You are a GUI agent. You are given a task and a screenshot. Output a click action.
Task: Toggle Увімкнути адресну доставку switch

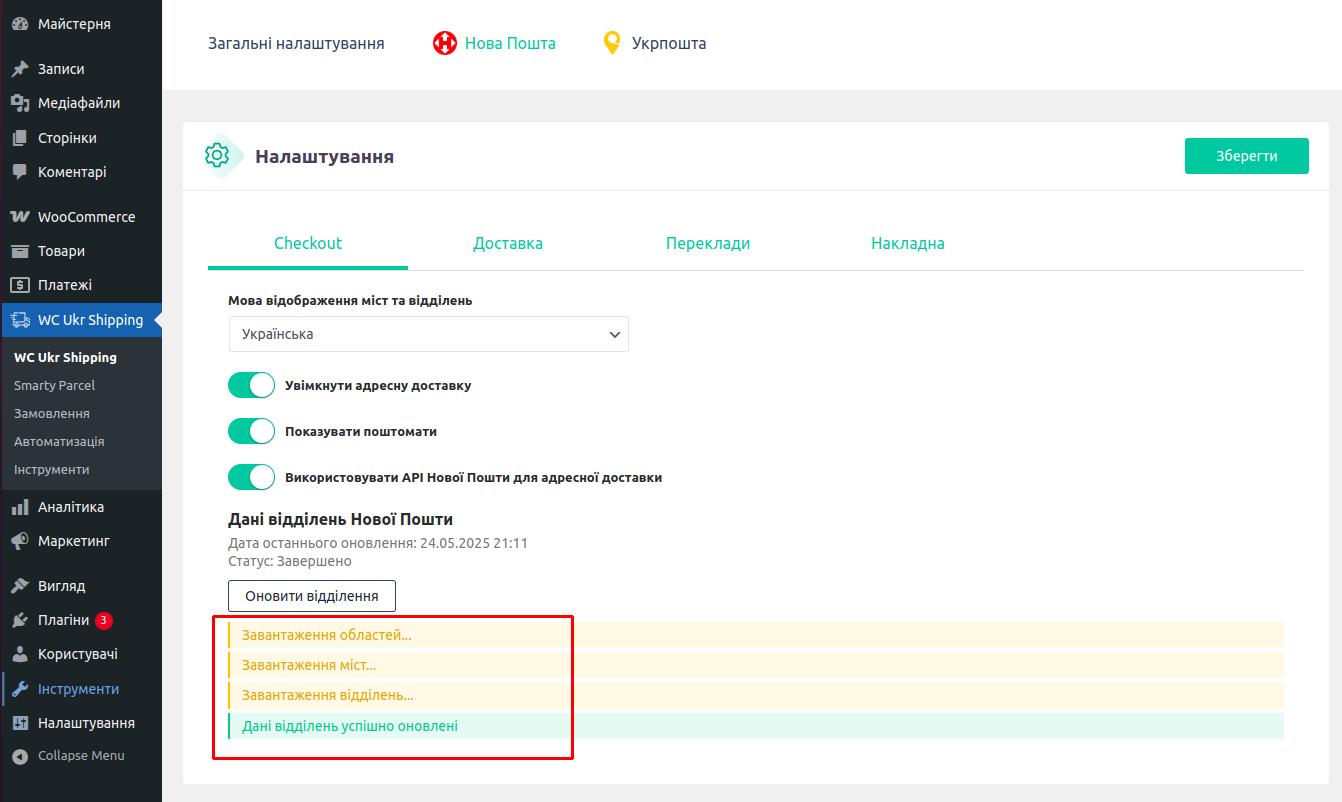[x=251, y=385]
